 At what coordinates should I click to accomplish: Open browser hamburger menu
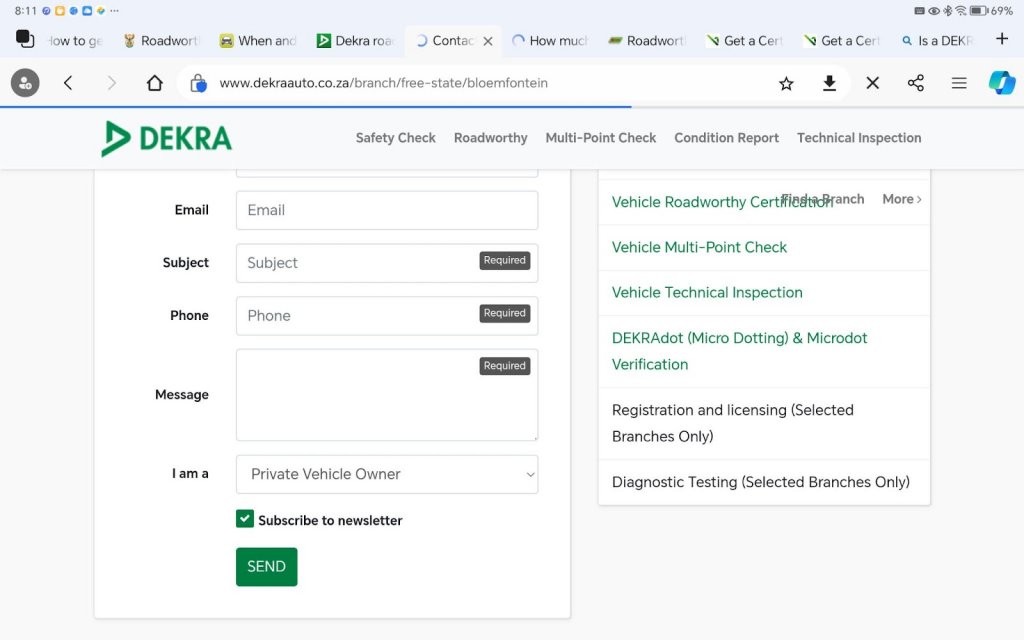[x=958, y=83]
